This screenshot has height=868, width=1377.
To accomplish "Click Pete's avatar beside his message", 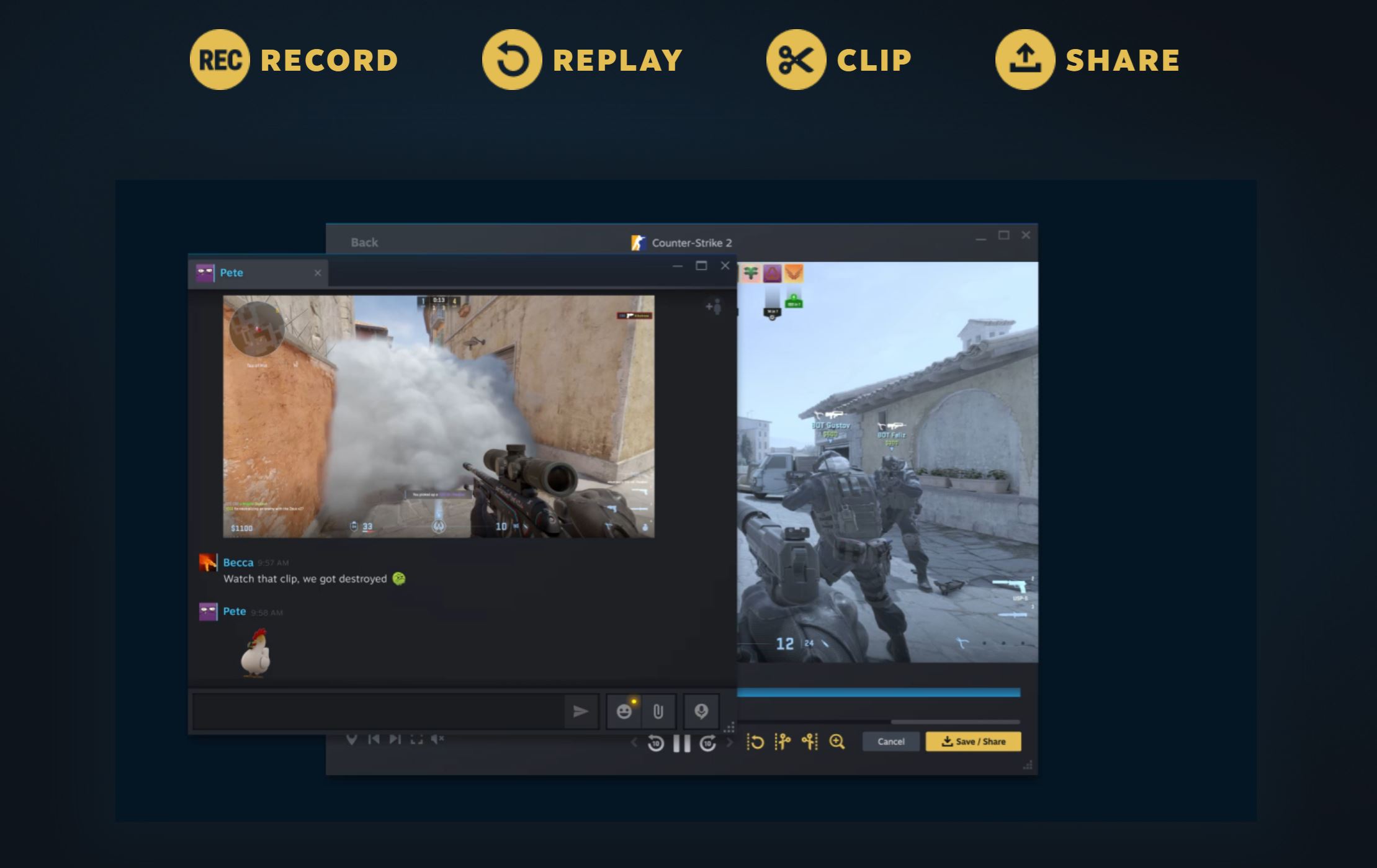I will (208, 612).
